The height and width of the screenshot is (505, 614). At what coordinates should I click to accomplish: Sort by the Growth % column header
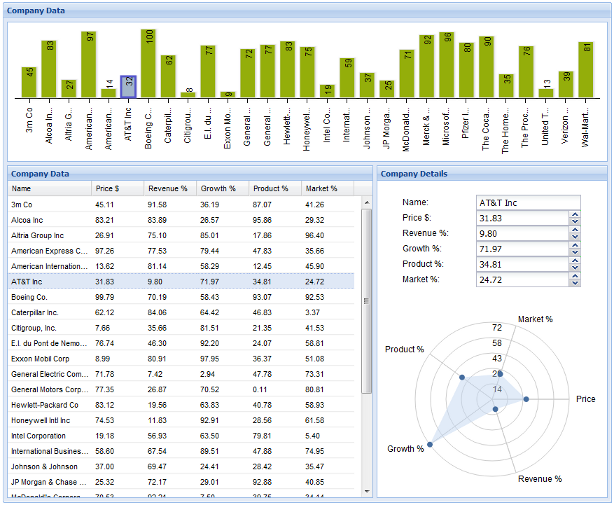(x=222, y=188)
